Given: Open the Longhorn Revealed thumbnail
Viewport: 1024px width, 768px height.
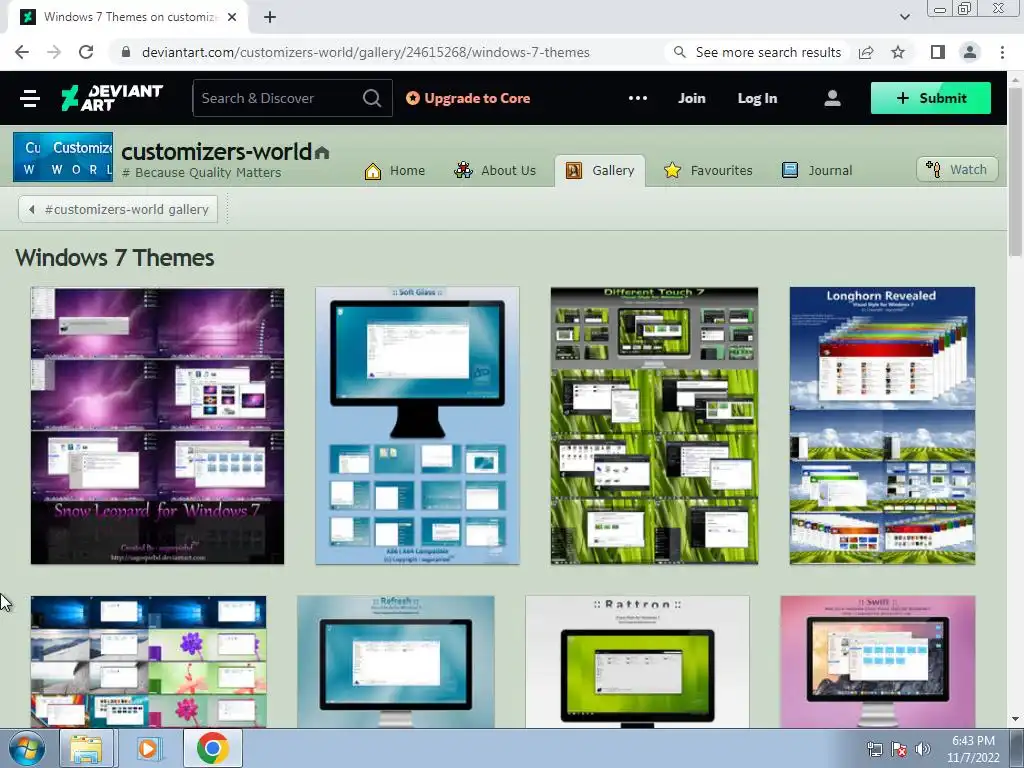Looking at the screenshot, I should click(x=882, y=426).
